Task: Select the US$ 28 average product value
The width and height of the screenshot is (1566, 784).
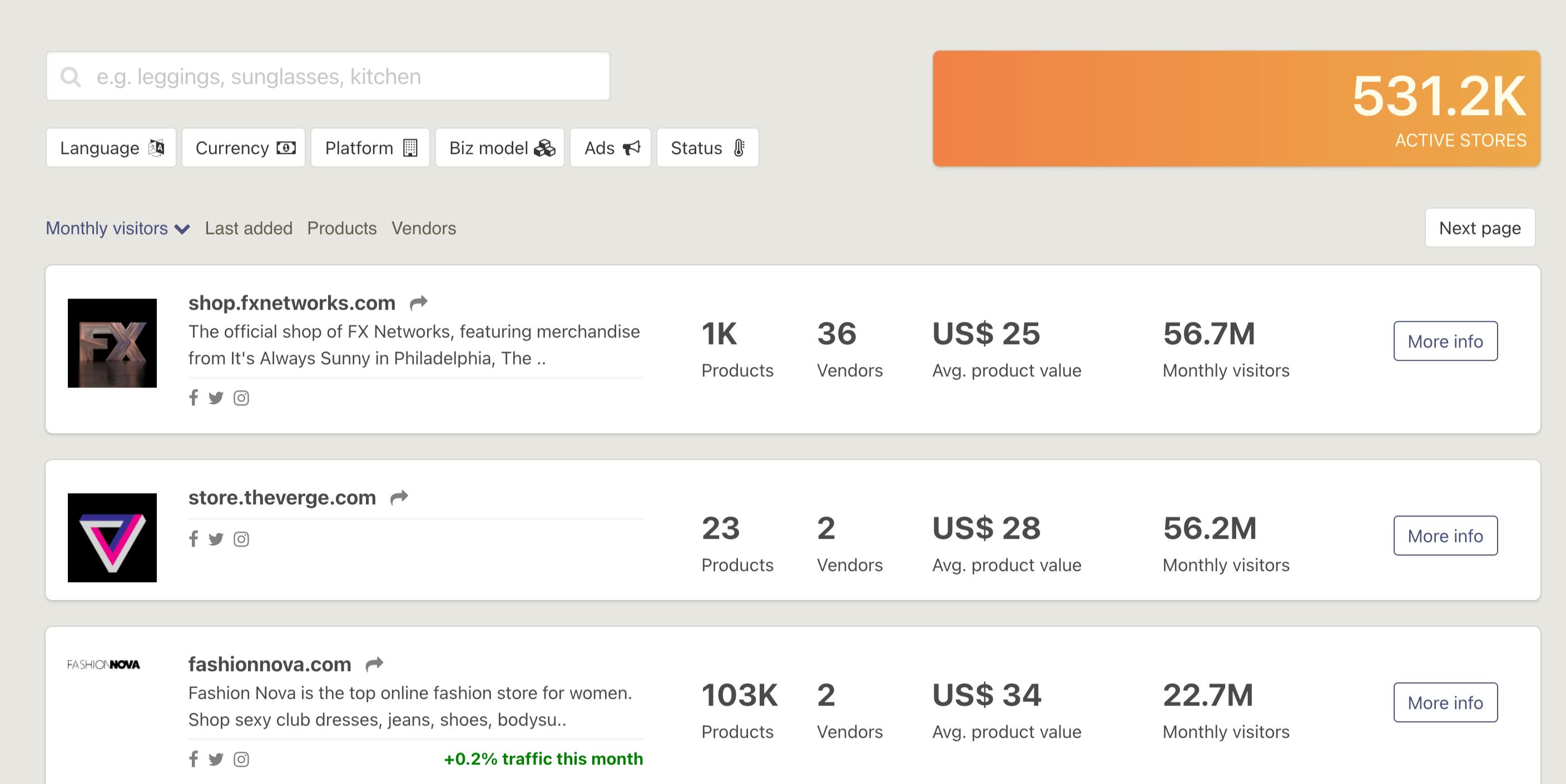Action: pyautogui.click(x=987, y=528)
